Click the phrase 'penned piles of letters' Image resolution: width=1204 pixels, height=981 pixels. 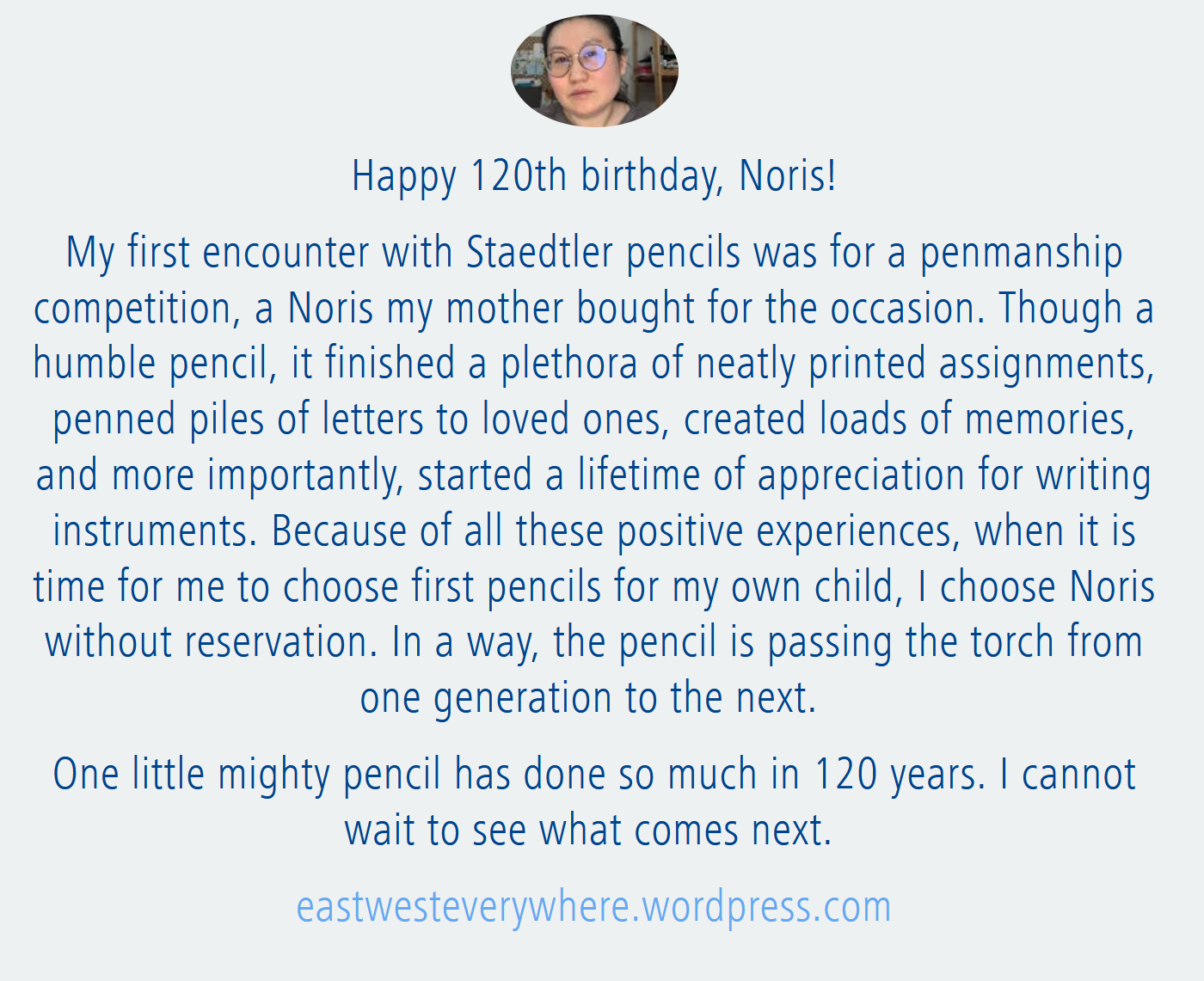[x=238, y=420]
